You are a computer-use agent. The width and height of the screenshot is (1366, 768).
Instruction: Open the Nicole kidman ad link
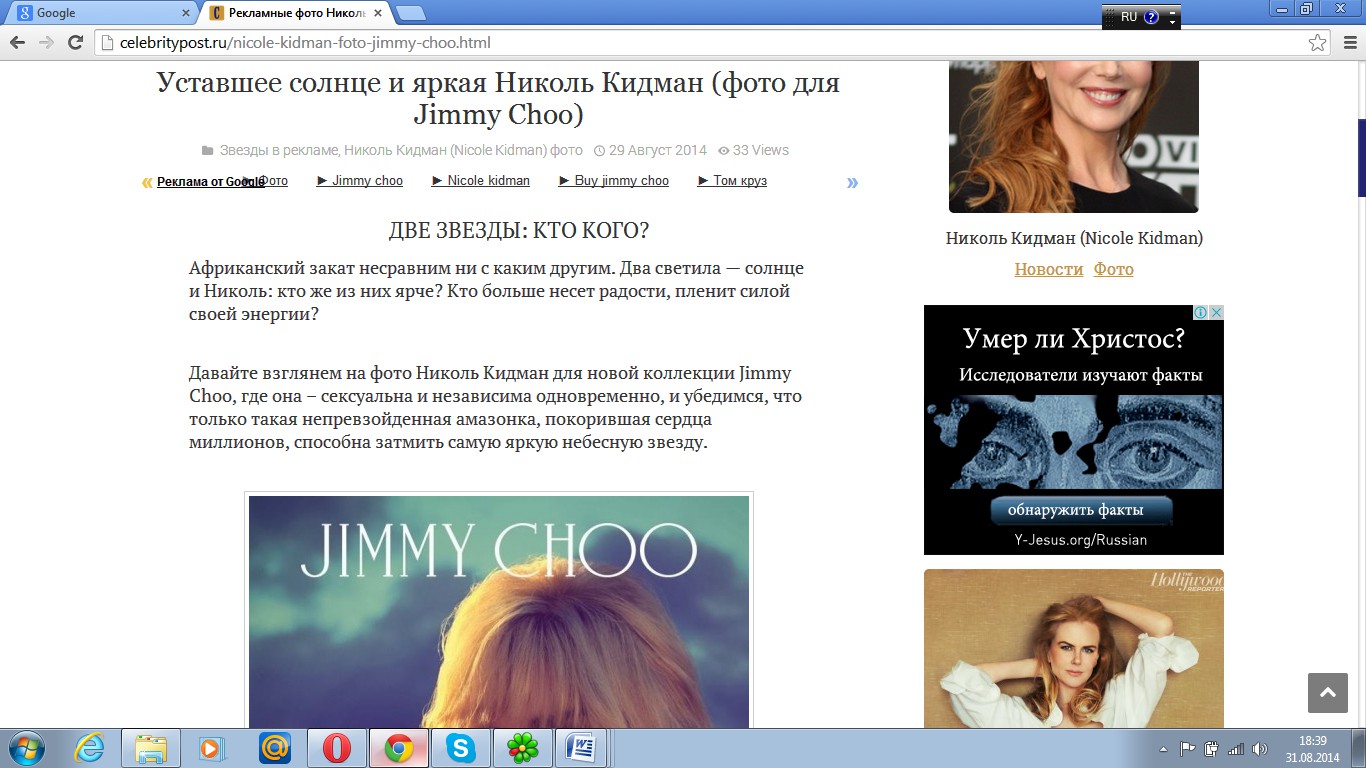click(x=481, y=181)
